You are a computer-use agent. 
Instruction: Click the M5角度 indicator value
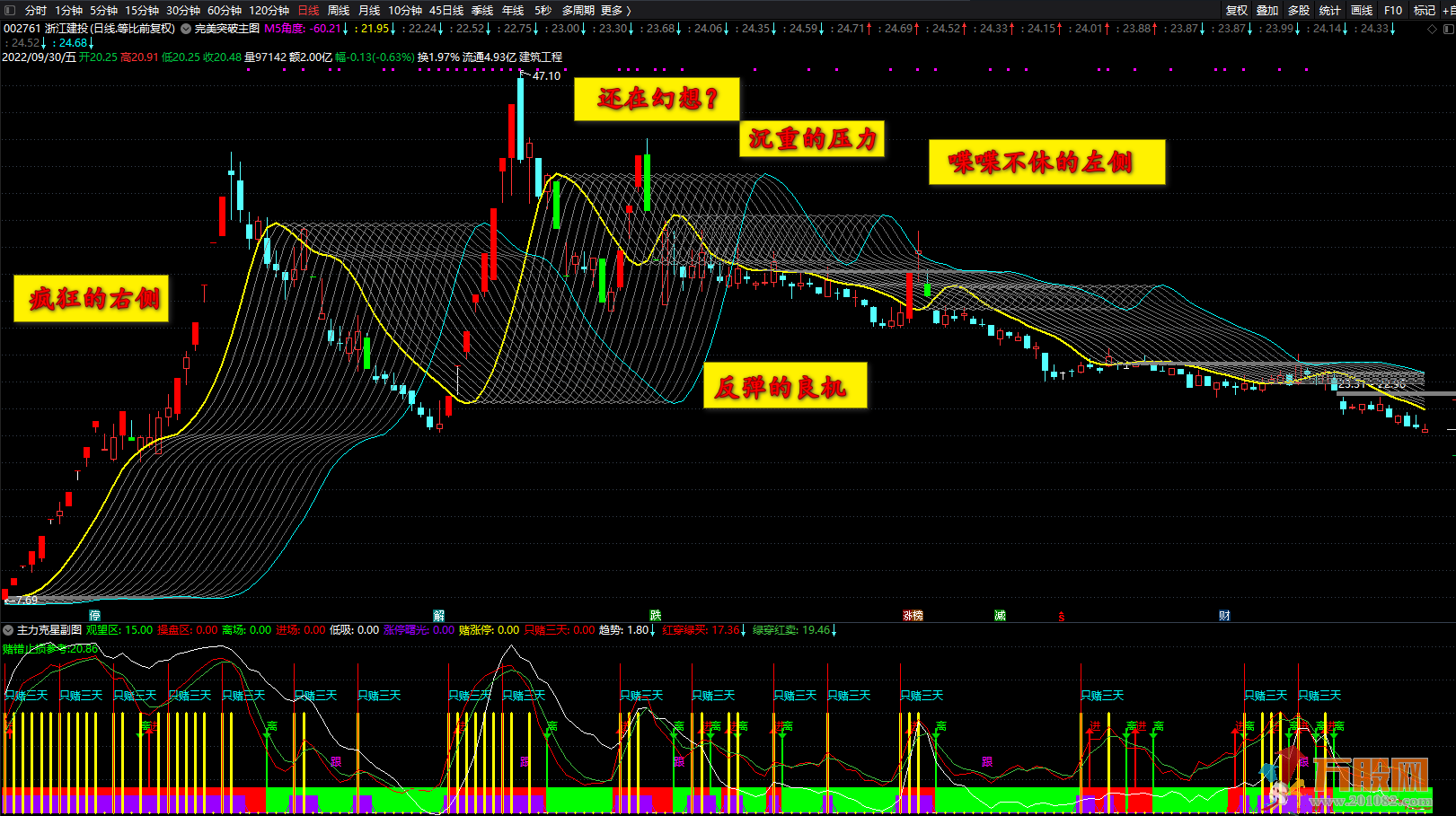[305, 29]
